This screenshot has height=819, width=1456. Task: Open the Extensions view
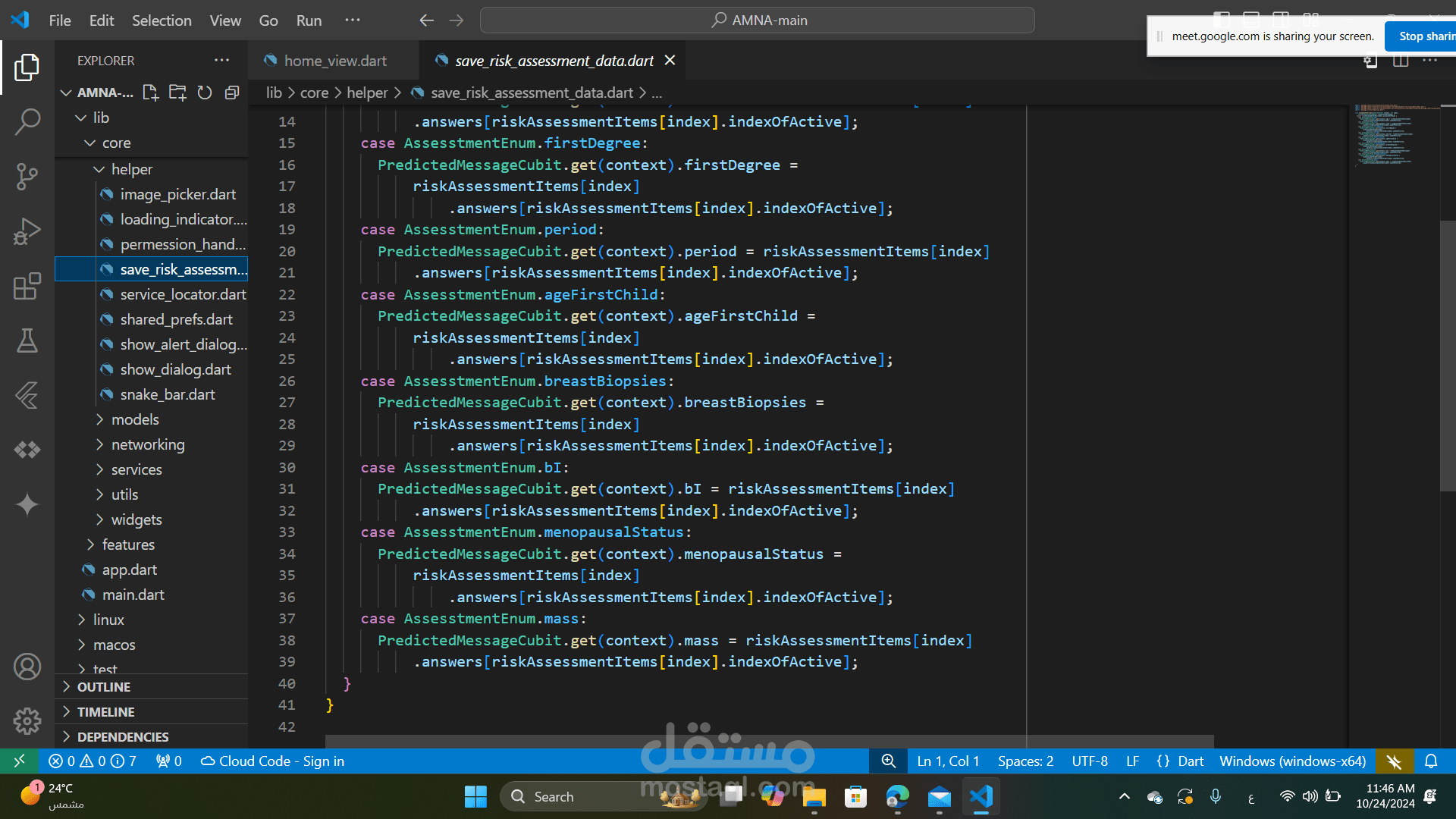pos(27,286)
